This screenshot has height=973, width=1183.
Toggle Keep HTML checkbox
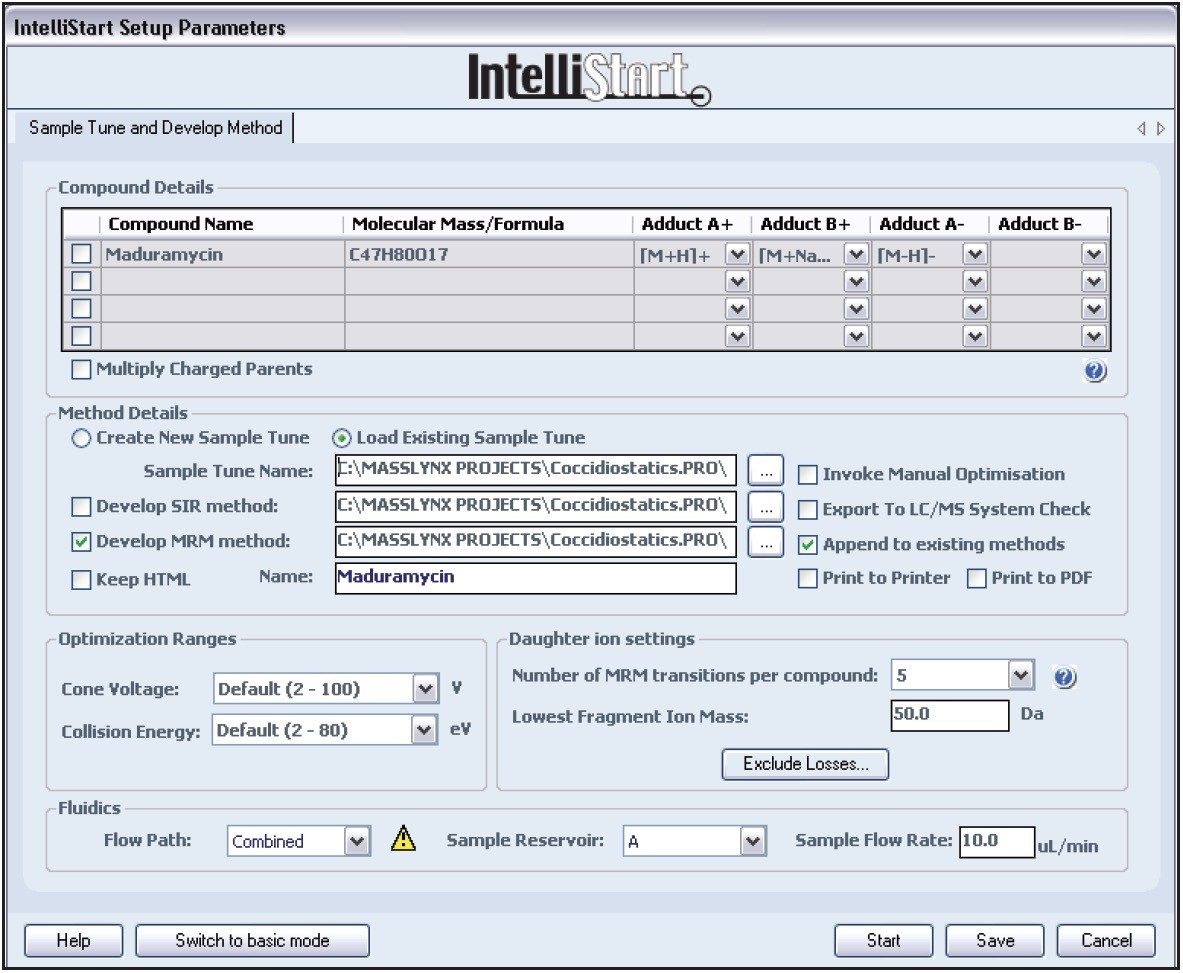[x=81, y=580]
